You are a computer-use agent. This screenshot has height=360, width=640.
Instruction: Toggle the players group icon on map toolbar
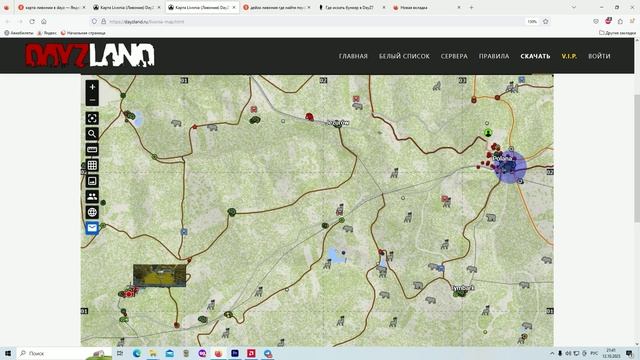[92, 196]
